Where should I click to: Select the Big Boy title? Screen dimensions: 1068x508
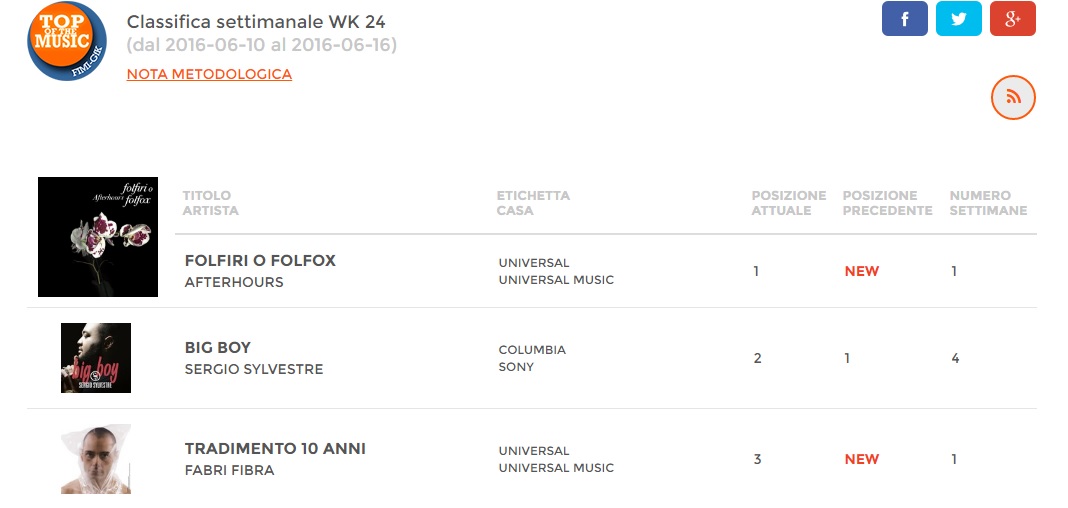(x=218, y=348)
